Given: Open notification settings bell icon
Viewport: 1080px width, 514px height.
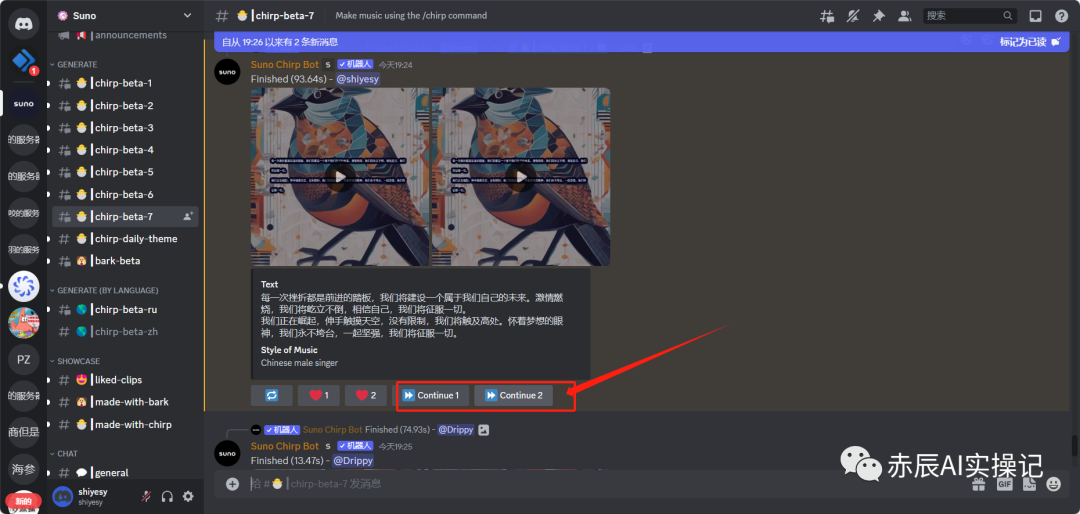Looking at the screenshot, I should click(853, 15).
